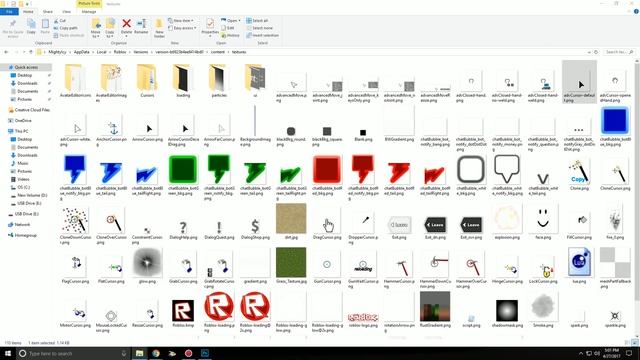
Task: Select explosion.png file
Action: pyautogui.click(x=507, y=222)
